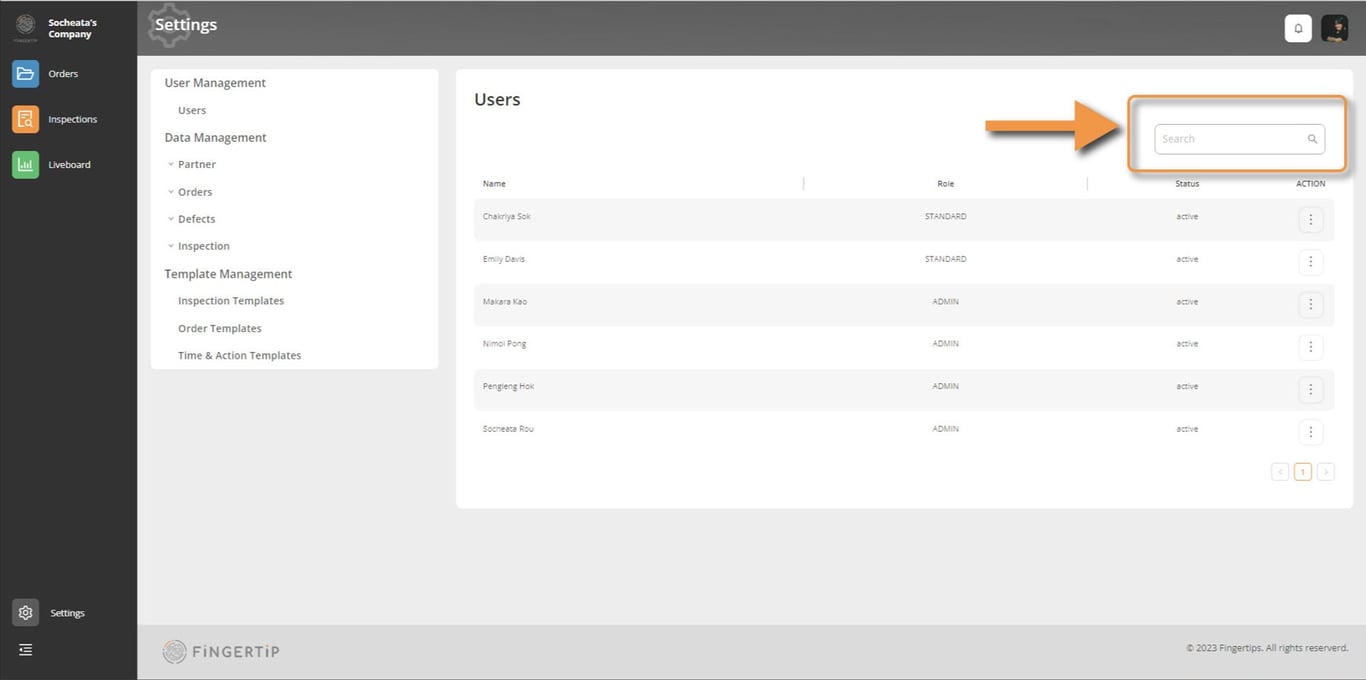Collapse the sidebar using the menu icon
The image size is (1366, 680).
[26, 650]
